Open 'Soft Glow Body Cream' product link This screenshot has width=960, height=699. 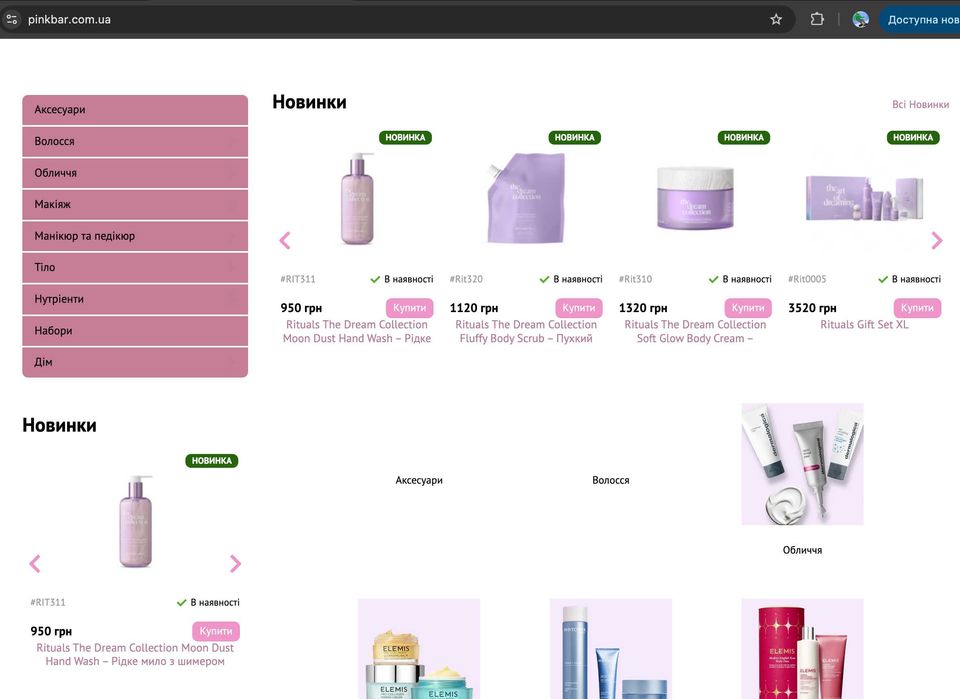(x=695, y=332)
